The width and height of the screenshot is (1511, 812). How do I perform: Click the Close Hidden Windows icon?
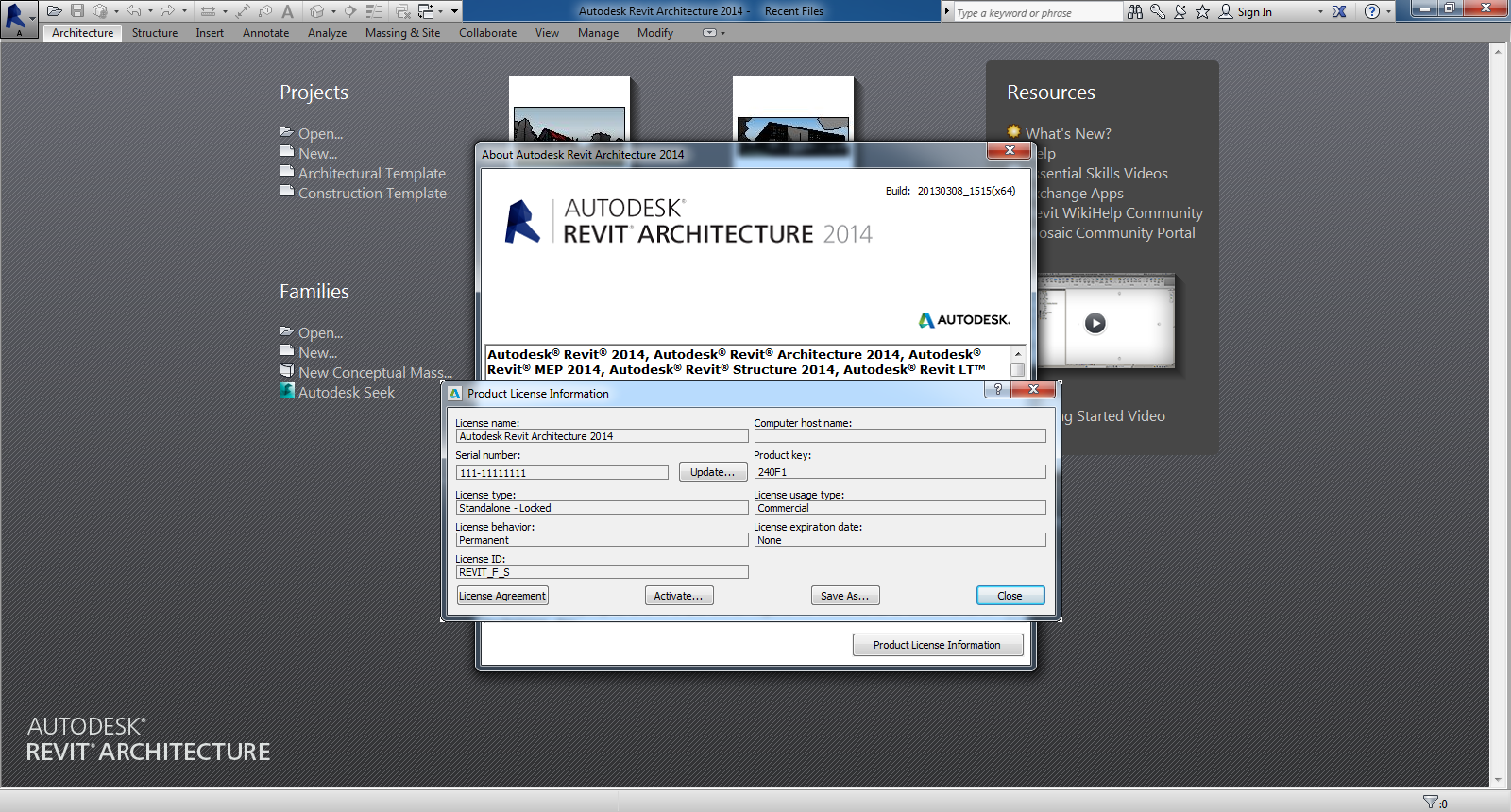point(403,11)
